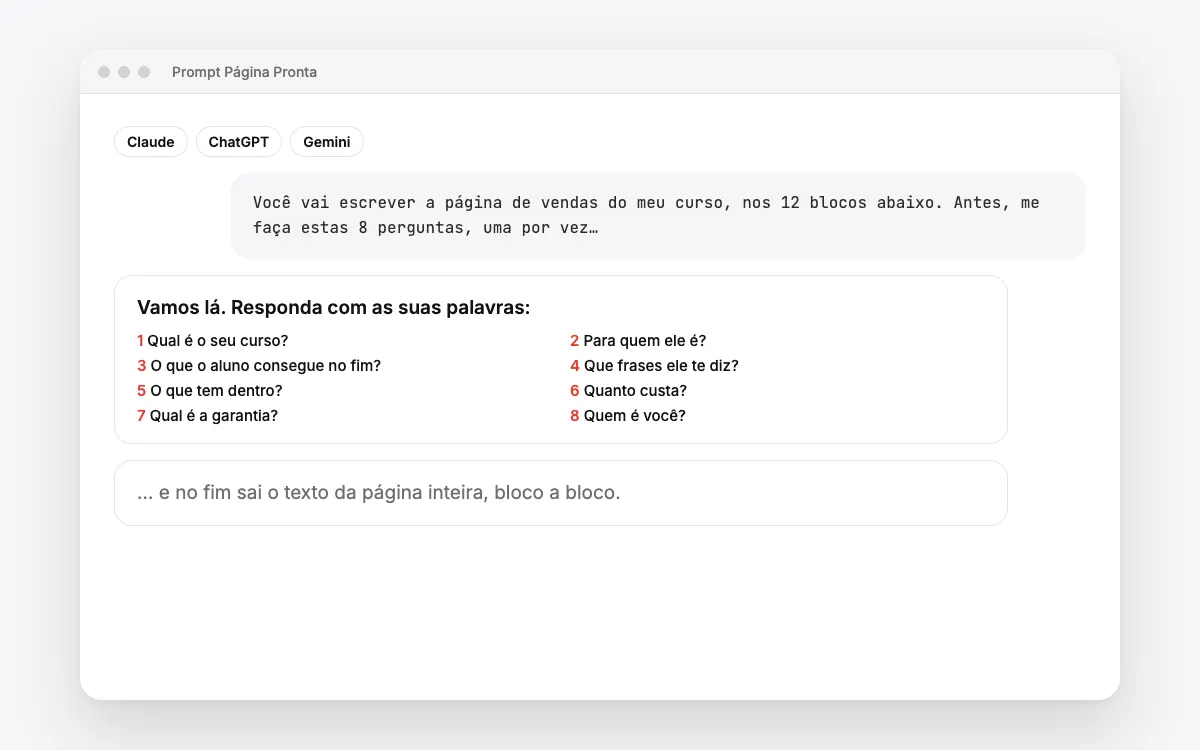The image size is (1200, 750).
Task: Click the prompt message starting 'Você vai escrever'
Action: (658, 216)
